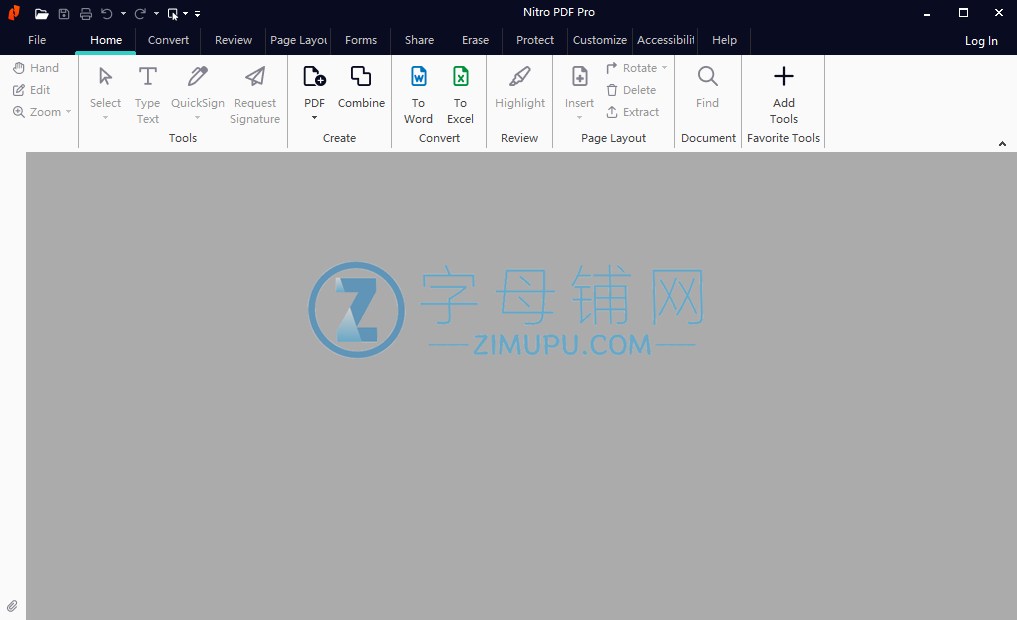Click the Log In link
Screen dimensions: 1017x620
tap(981, 41)
